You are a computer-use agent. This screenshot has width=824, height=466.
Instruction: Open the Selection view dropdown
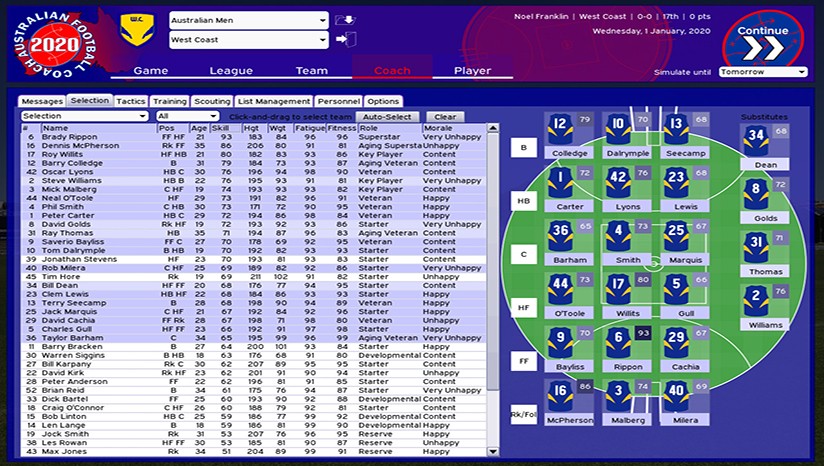[x=85, y=116]
